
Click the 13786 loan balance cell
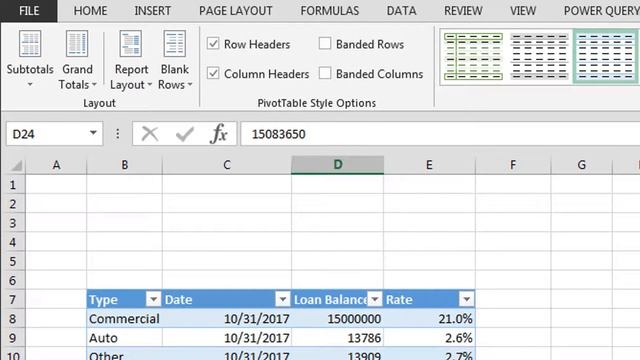click(x=338, y=338)
